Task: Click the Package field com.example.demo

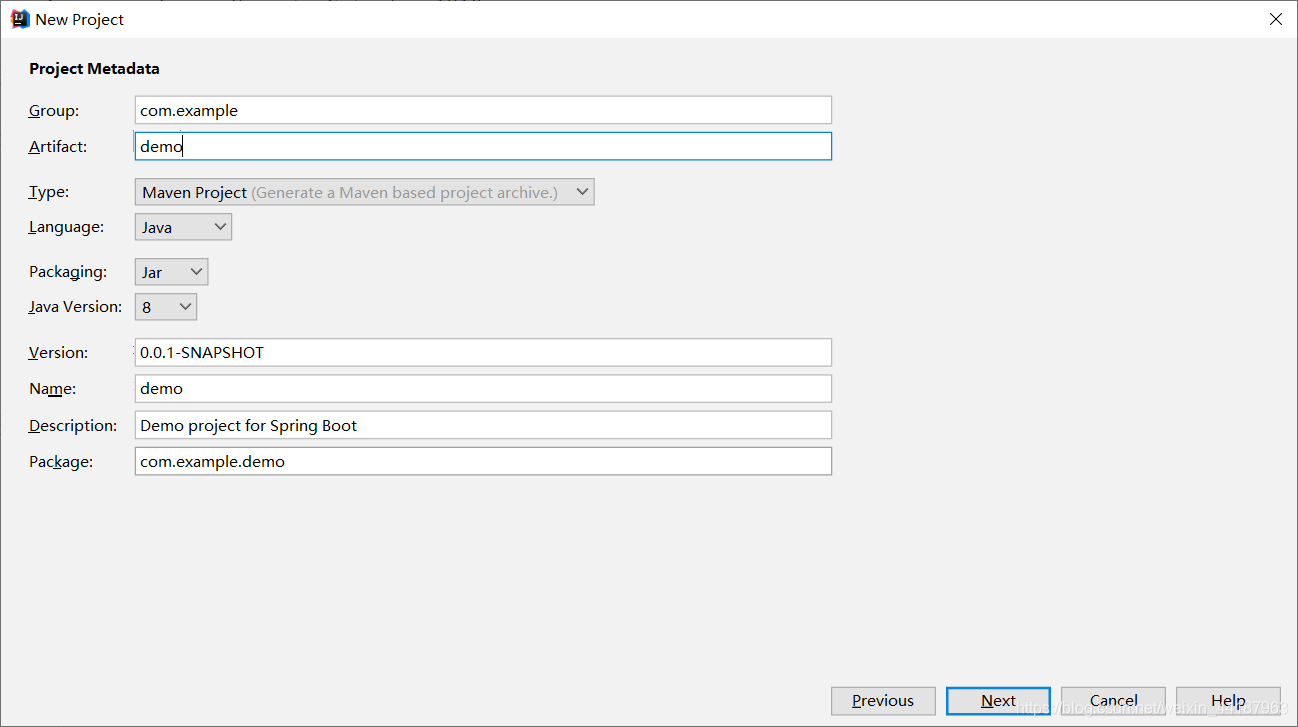Action: coord(483,461)
